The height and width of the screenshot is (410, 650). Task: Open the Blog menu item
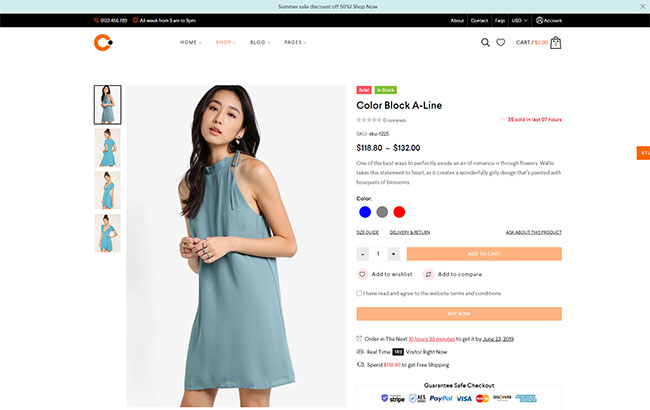(x=260, y=42)
